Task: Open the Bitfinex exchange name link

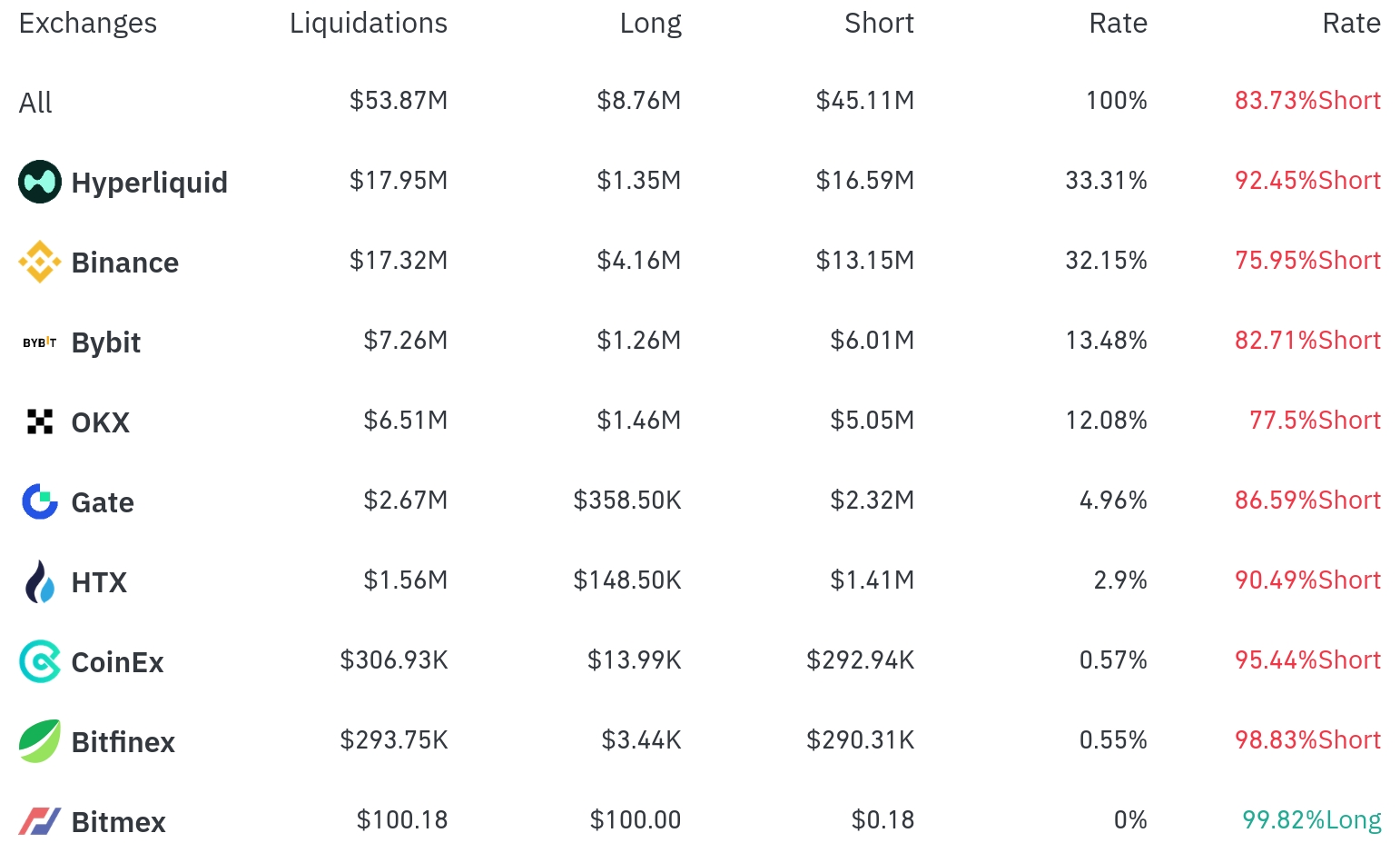Action: tap(123, 742)
